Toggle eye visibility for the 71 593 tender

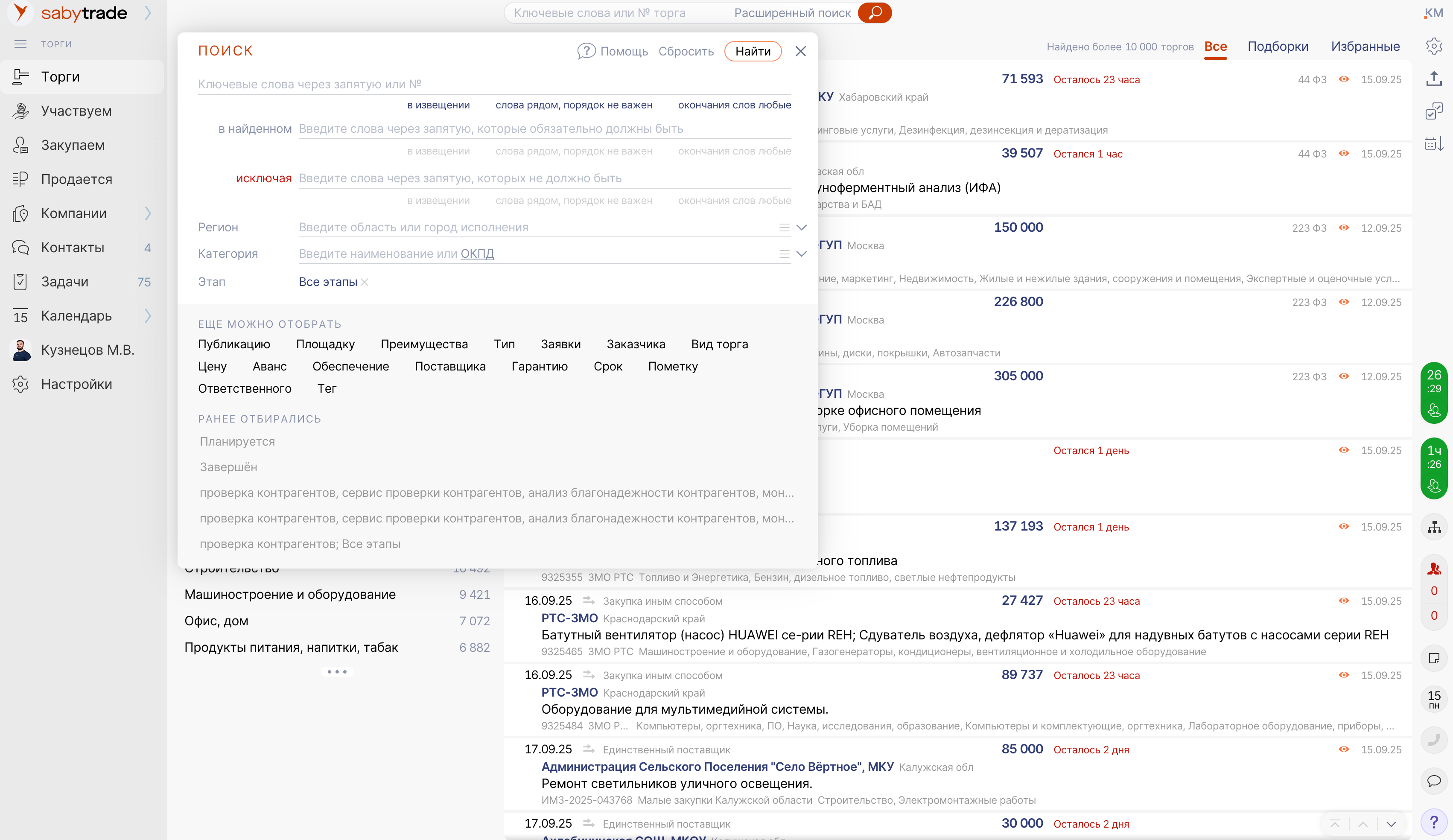point(1343,79)
